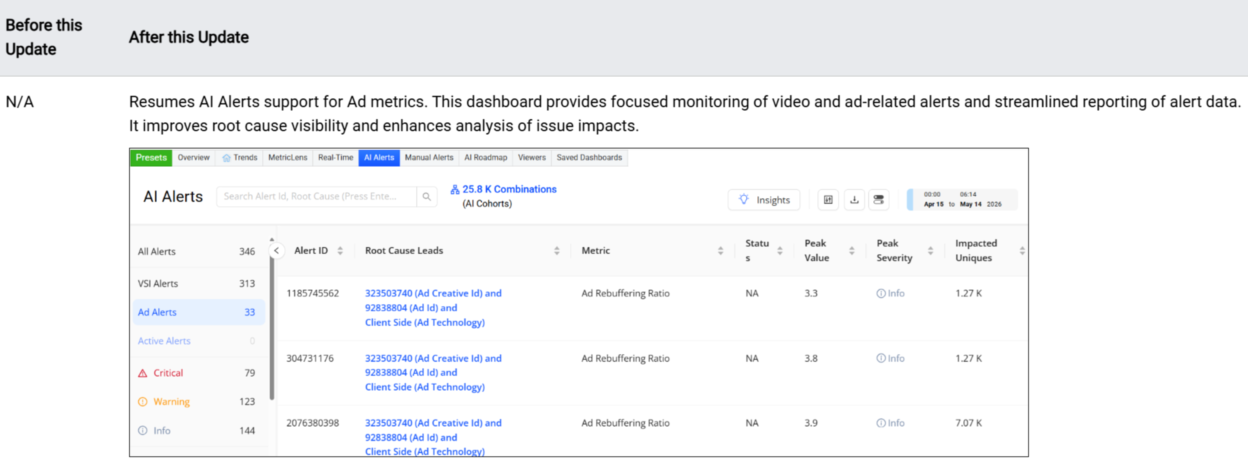The width and height of the screenshot is (1248, 469).
Task: Select the MetricLens tab
Action: [x=288, y=157]
